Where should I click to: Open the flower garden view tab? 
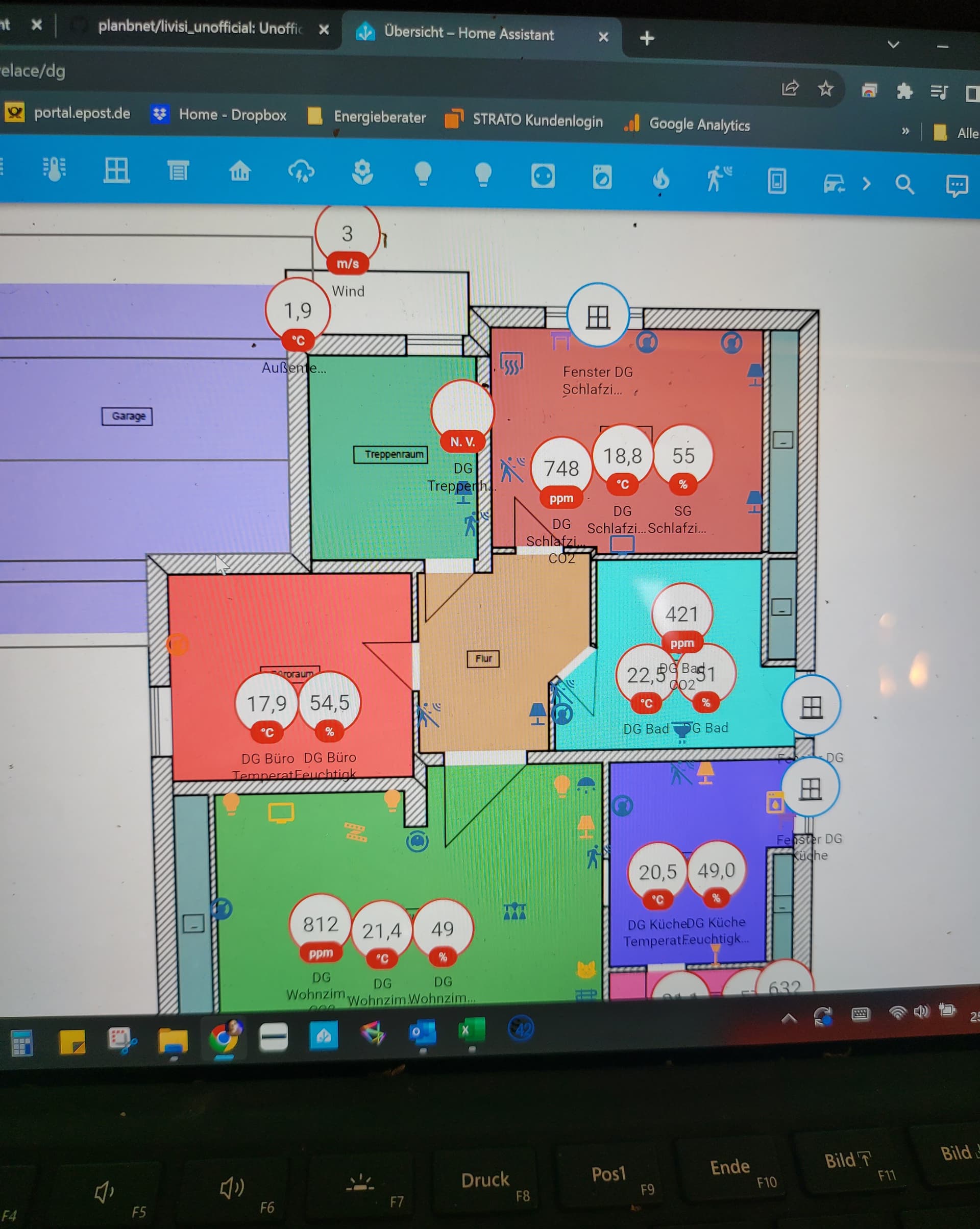pyautogui.click(x=362, y=172)
